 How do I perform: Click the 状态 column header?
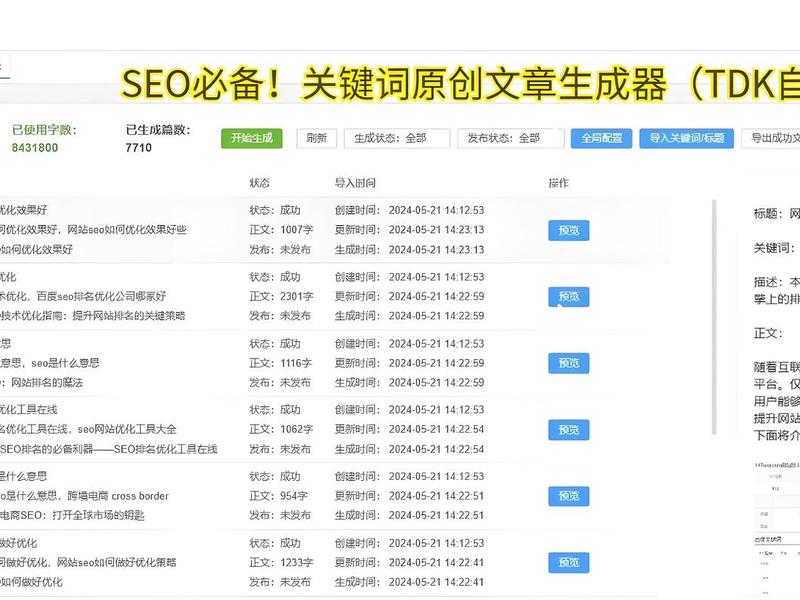click(260, 183)
